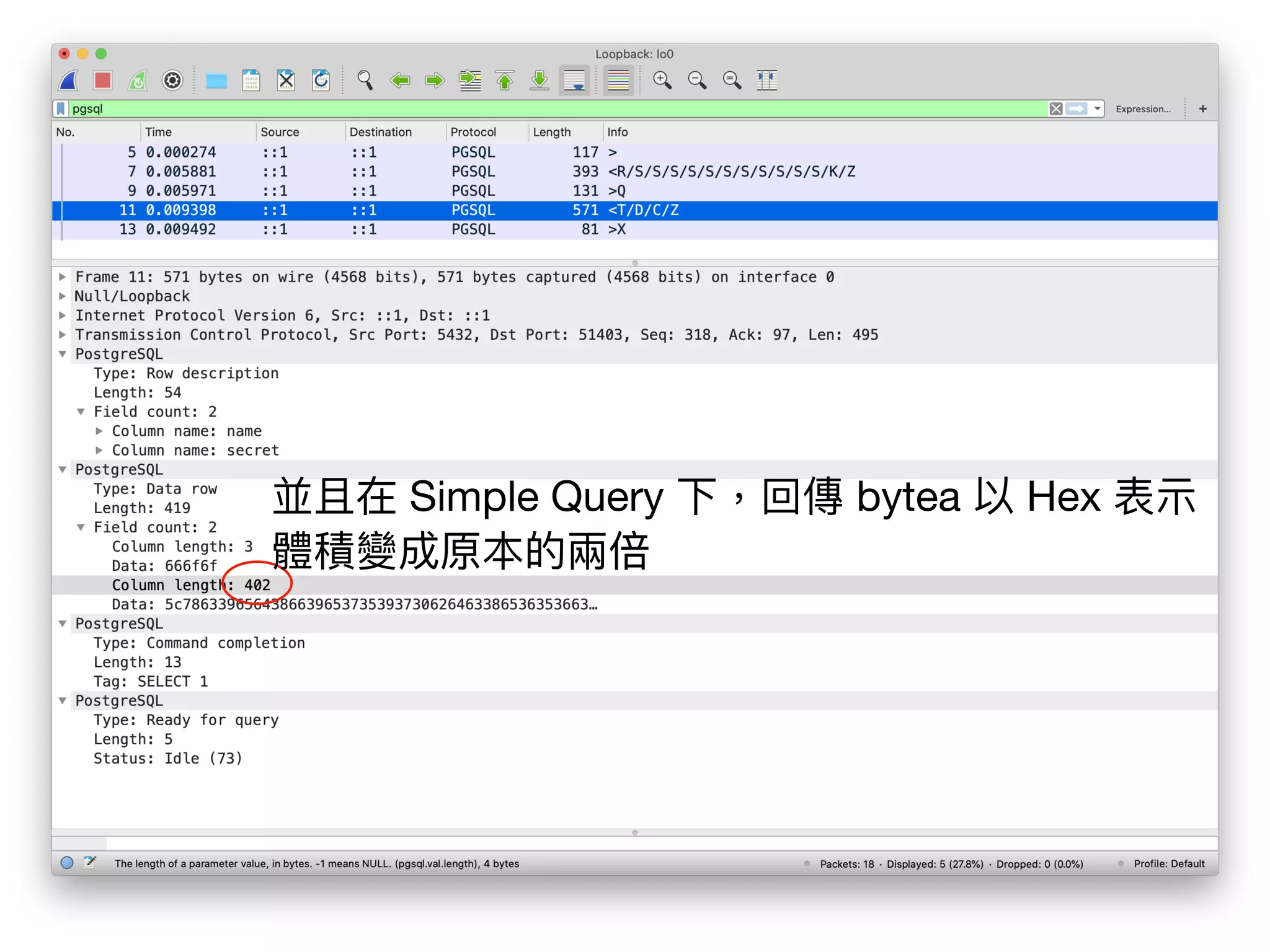Go forward to next packet arrow

(x=435, y=80)
